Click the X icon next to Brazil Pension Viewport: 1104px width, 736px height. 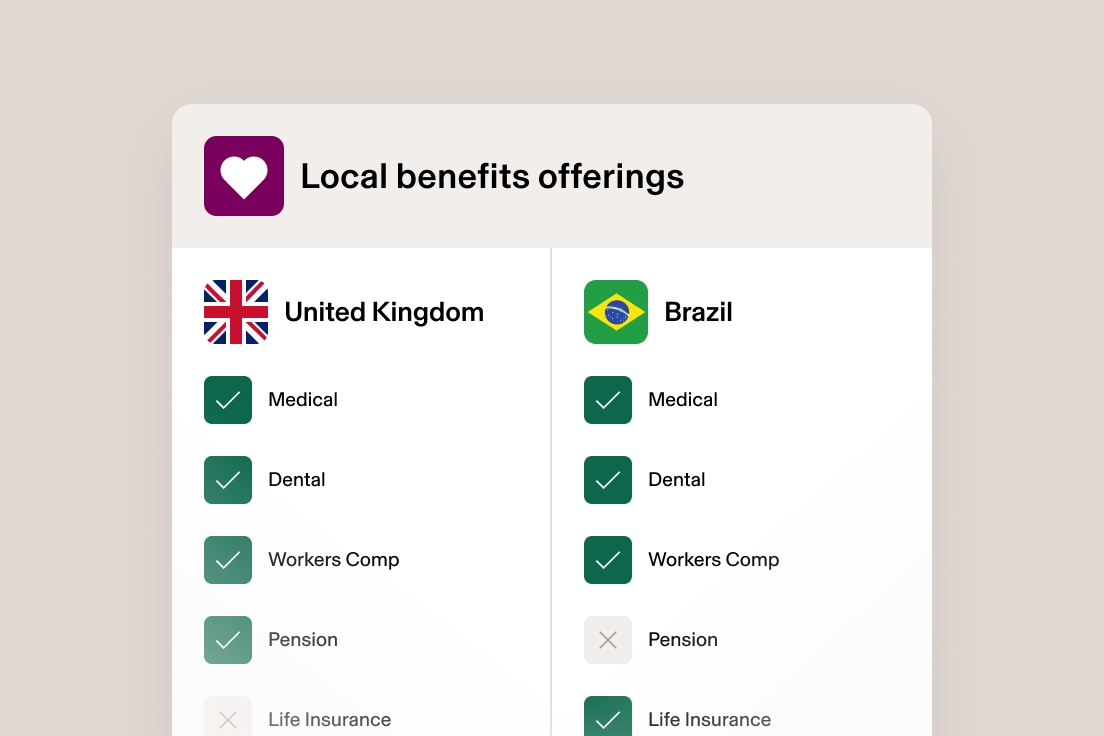pos(608,639)
